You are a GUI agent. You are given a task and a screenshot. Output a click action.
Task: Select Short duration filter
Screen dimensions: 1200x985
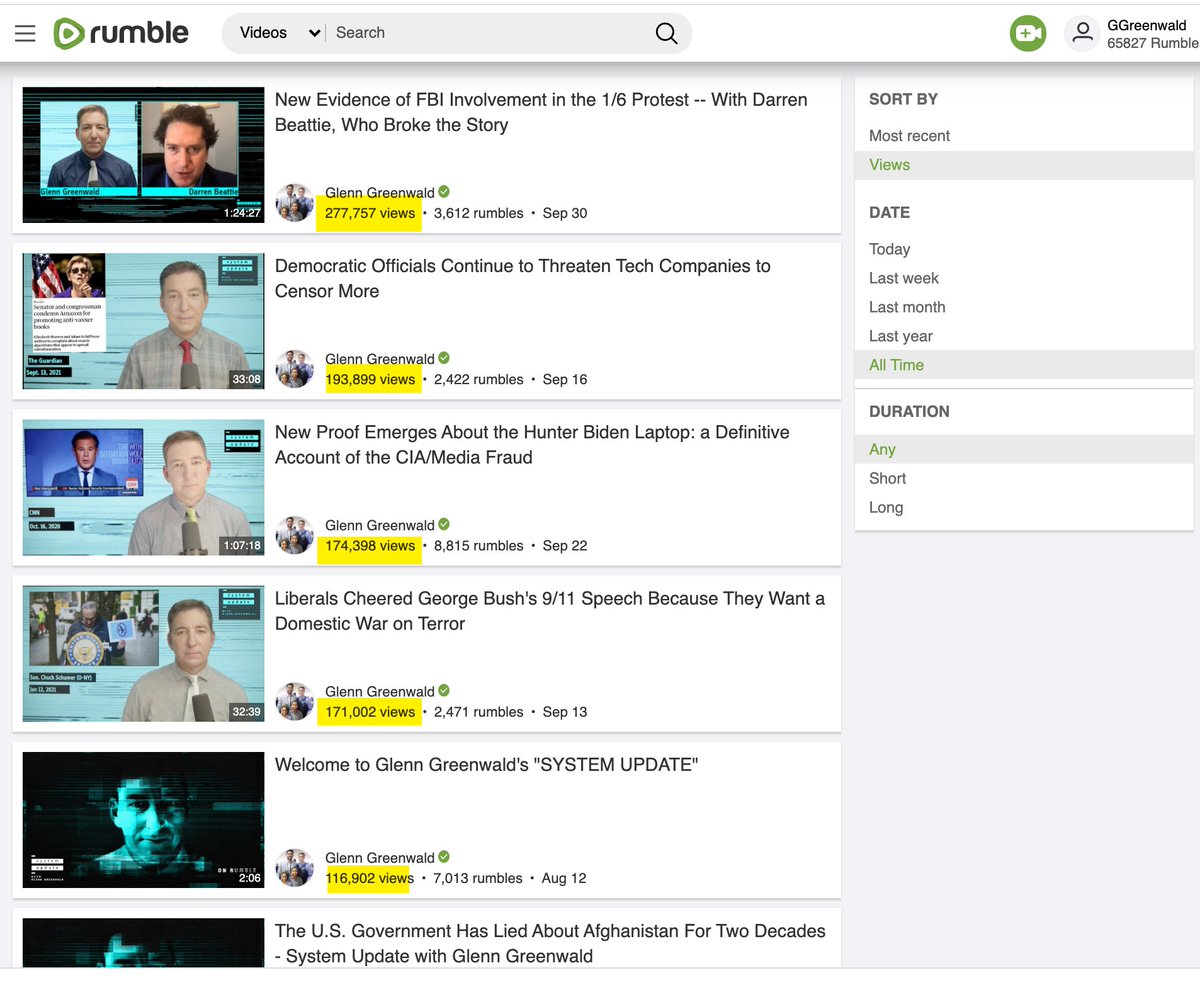(887, 478)
